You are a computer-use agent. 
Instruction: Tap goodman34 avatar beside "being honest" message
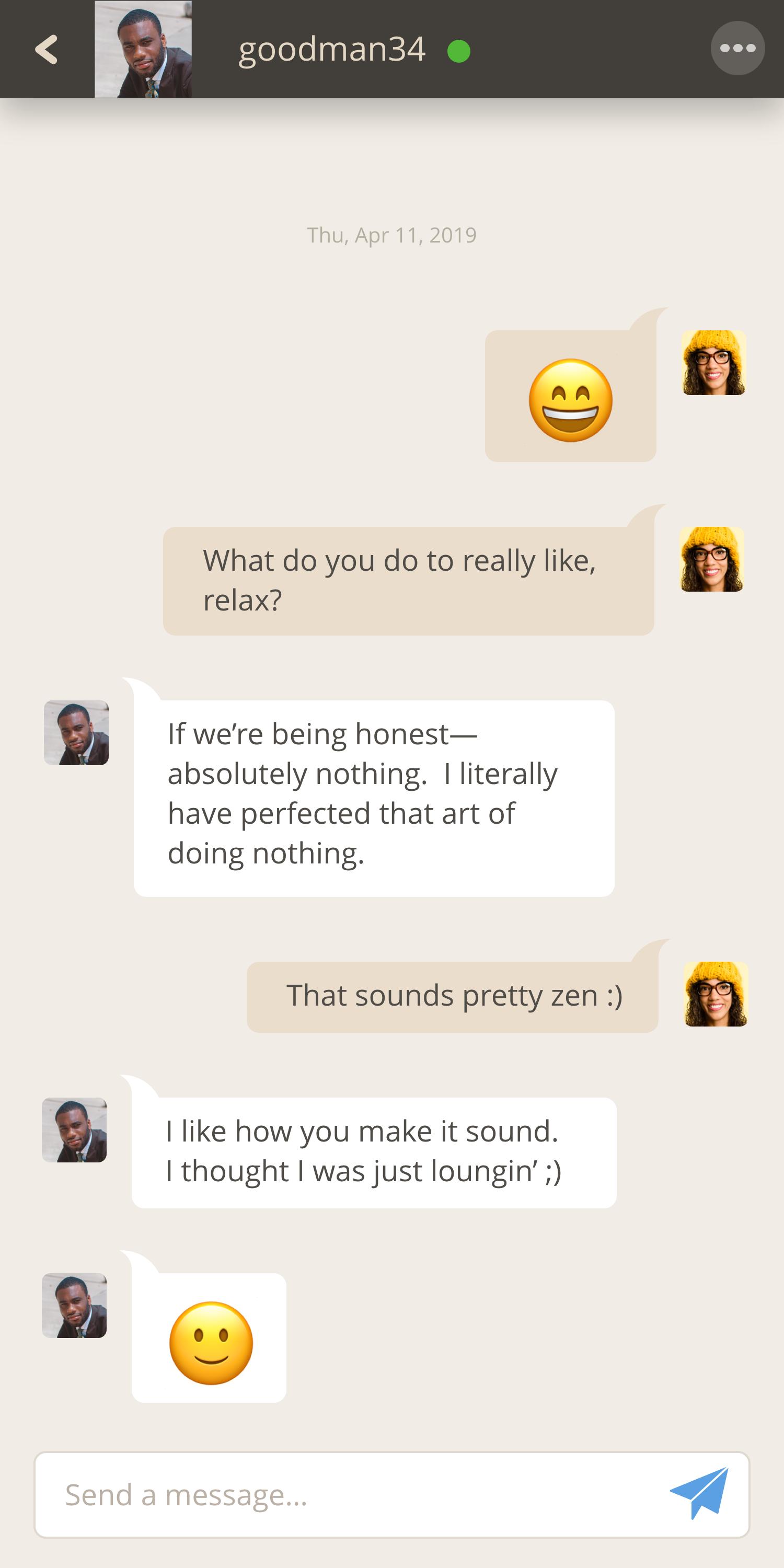click(x=76, y=732)
